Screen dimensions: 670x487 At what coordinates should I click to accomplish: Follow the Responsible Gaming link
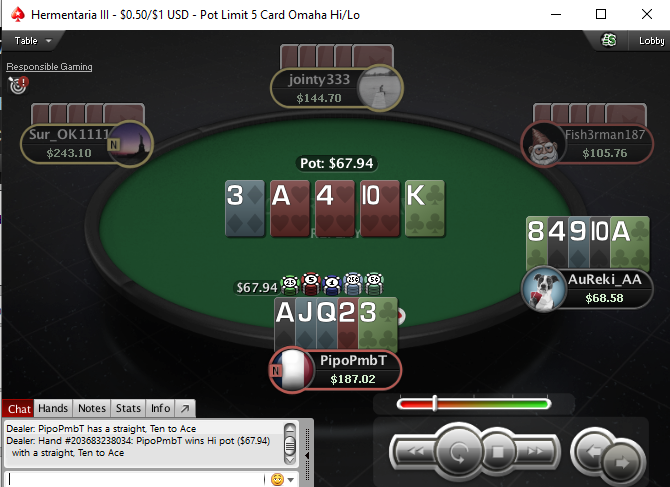click(49, 67)
